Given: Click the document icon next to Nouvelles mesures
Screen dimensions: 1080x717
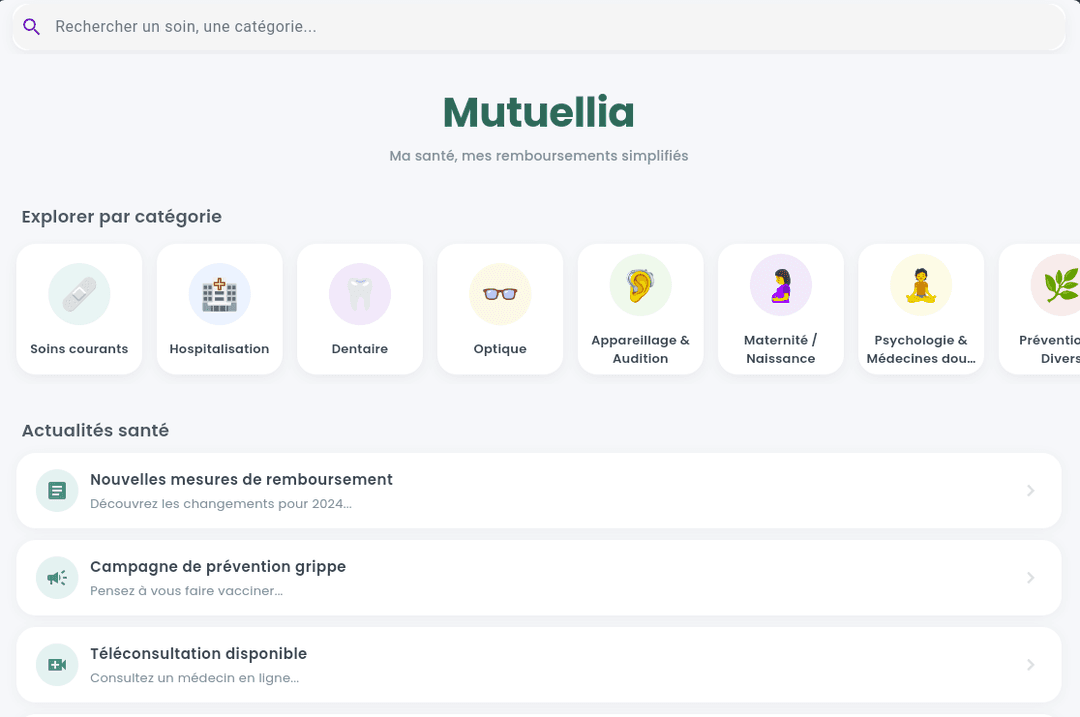Looking at the screenshot, I should pos(56,490).
